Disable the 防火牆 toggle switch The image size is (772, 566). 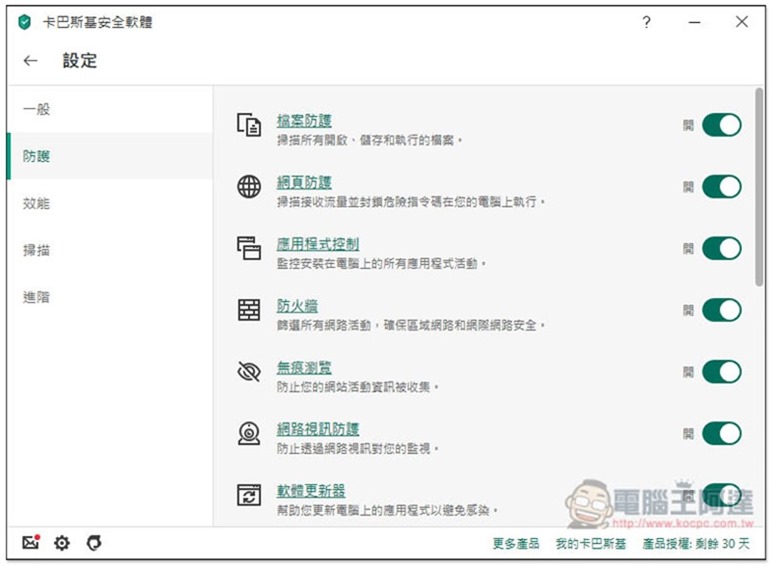click(721, 310)
